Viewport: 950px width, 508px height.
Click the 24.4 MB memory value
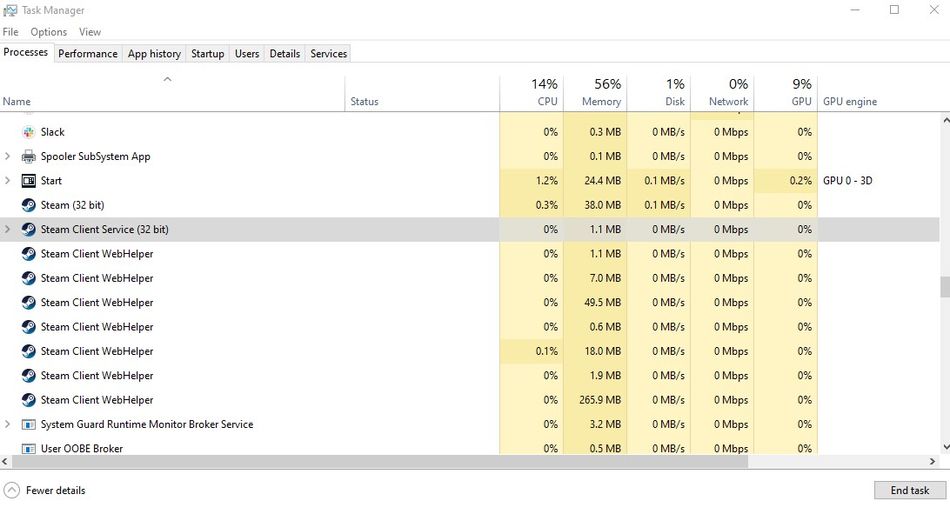coord(603,181)
